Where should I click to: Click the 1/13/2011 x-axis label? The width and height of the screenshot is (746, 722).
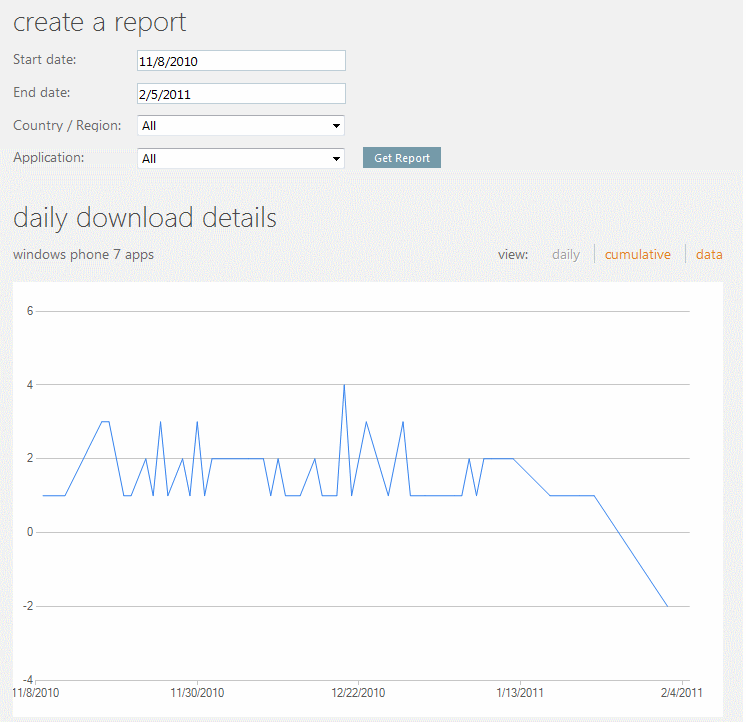pyautogui.click(x=520, y=693)
